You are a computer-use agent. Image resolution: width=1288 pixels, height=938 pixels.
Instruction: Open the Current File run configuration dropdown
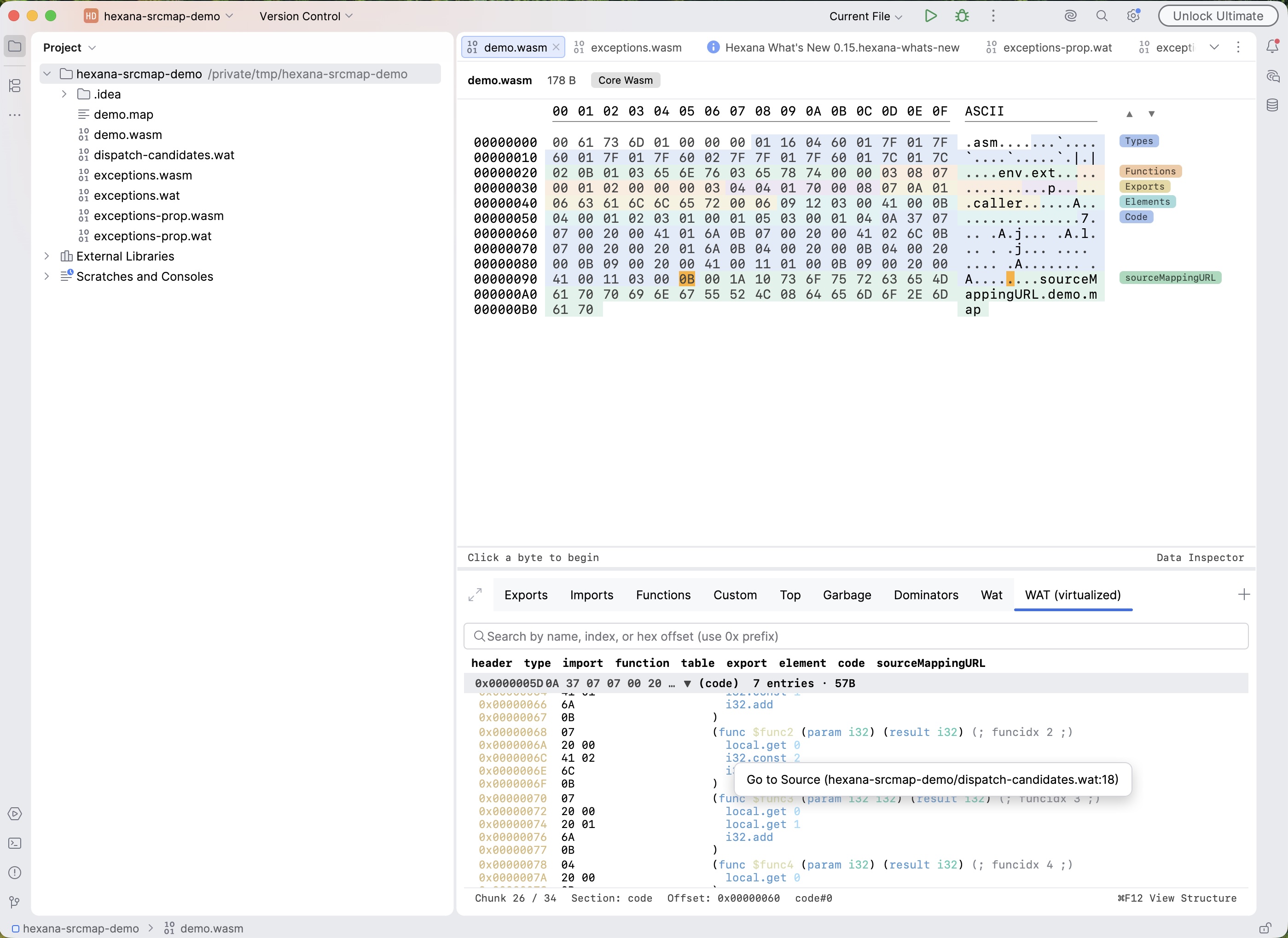pyautogui.click(x=865, y=16)
